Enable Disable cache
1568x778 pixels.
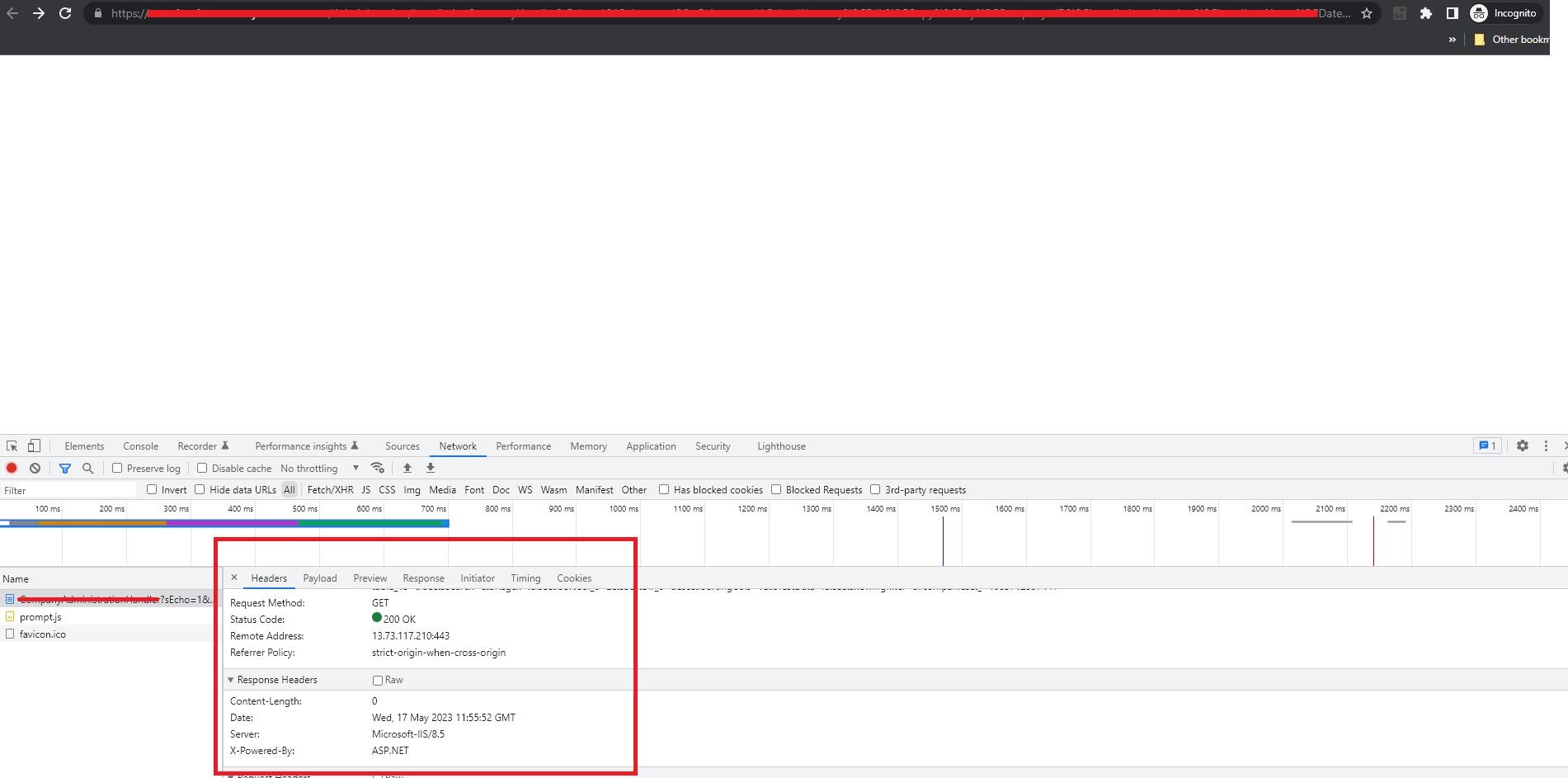(202, 468)
